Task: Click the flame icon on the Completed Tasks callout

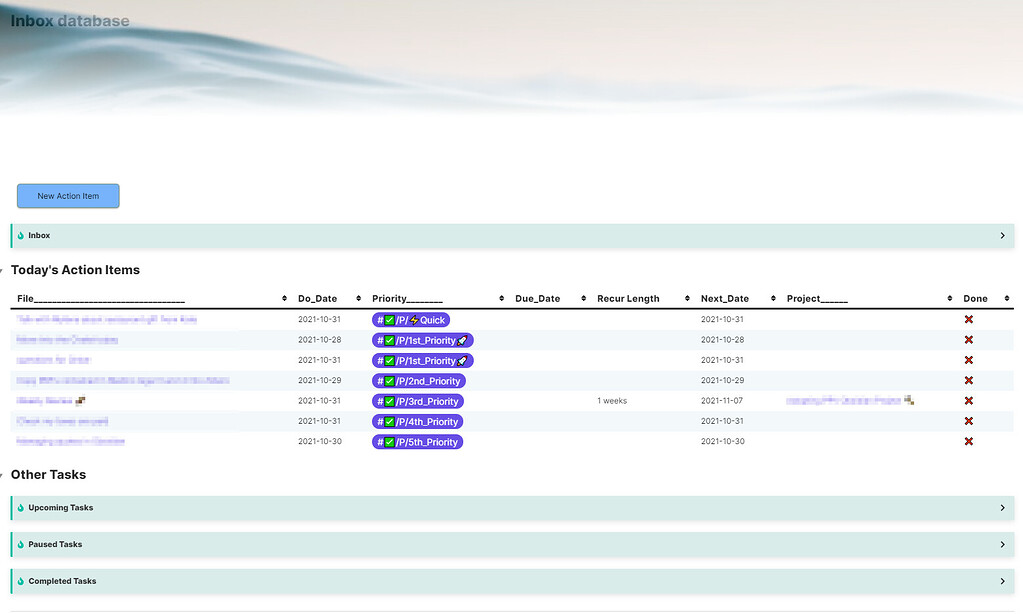Action: 22,581
